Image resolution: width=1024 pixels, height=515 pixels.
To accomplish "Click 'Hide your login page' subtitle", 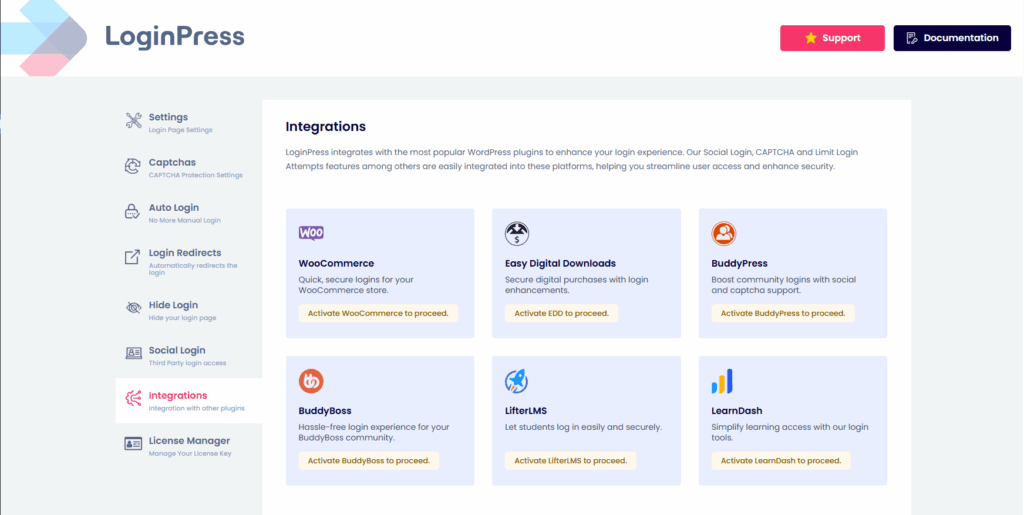I will point(182,318).
